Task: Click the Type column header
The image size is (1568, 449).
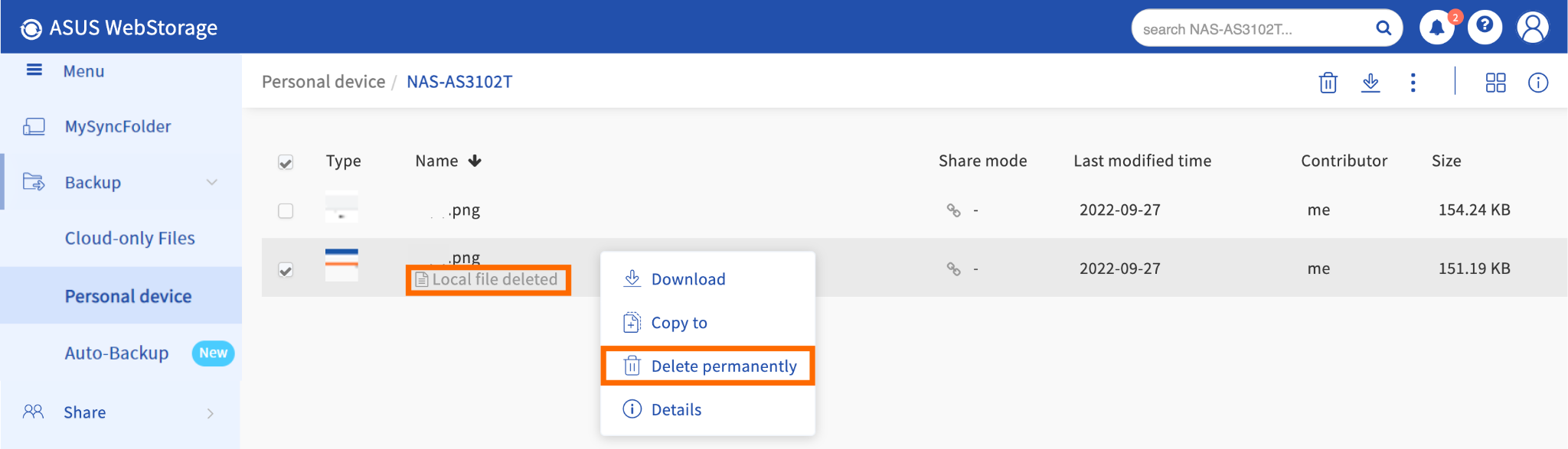Action: 343,161
